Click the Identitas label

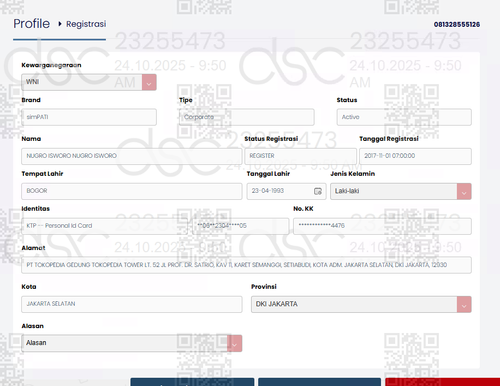[x=35, y=209]
